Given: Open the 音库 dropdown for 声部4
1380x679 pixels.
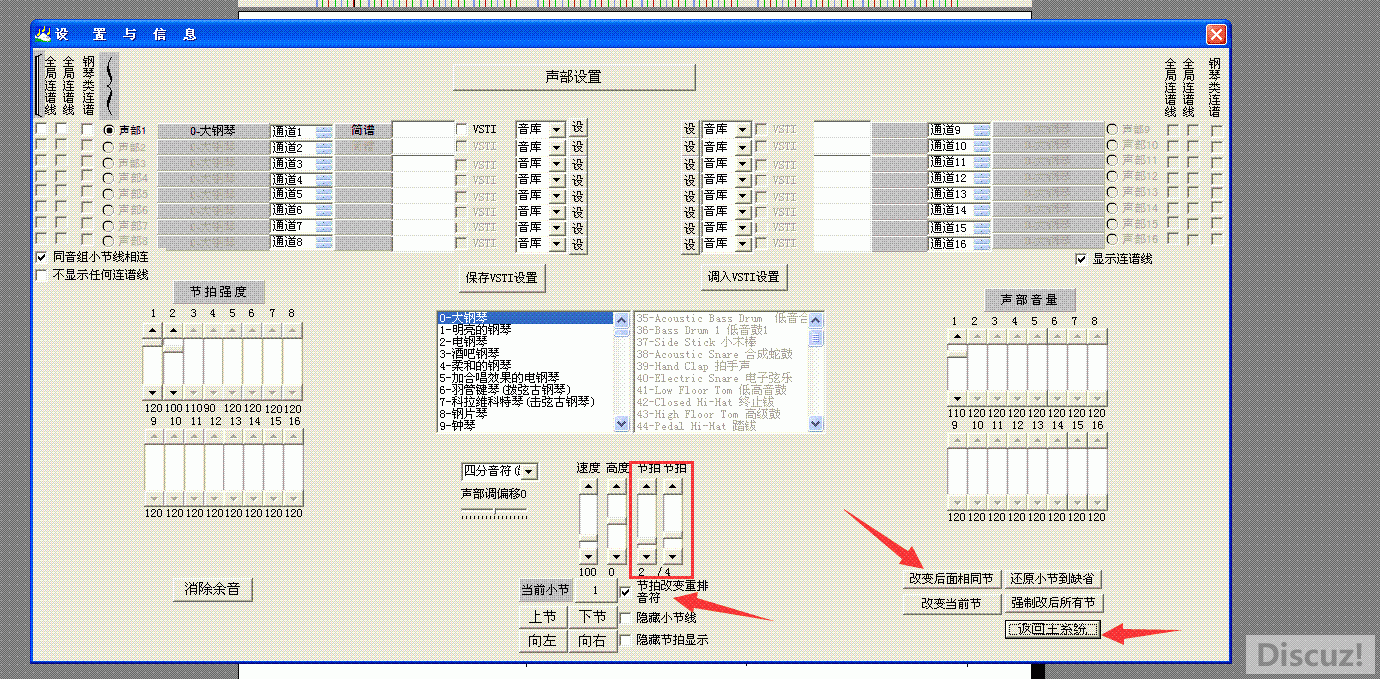Looking at the screenshot, I should pos(556,180).
